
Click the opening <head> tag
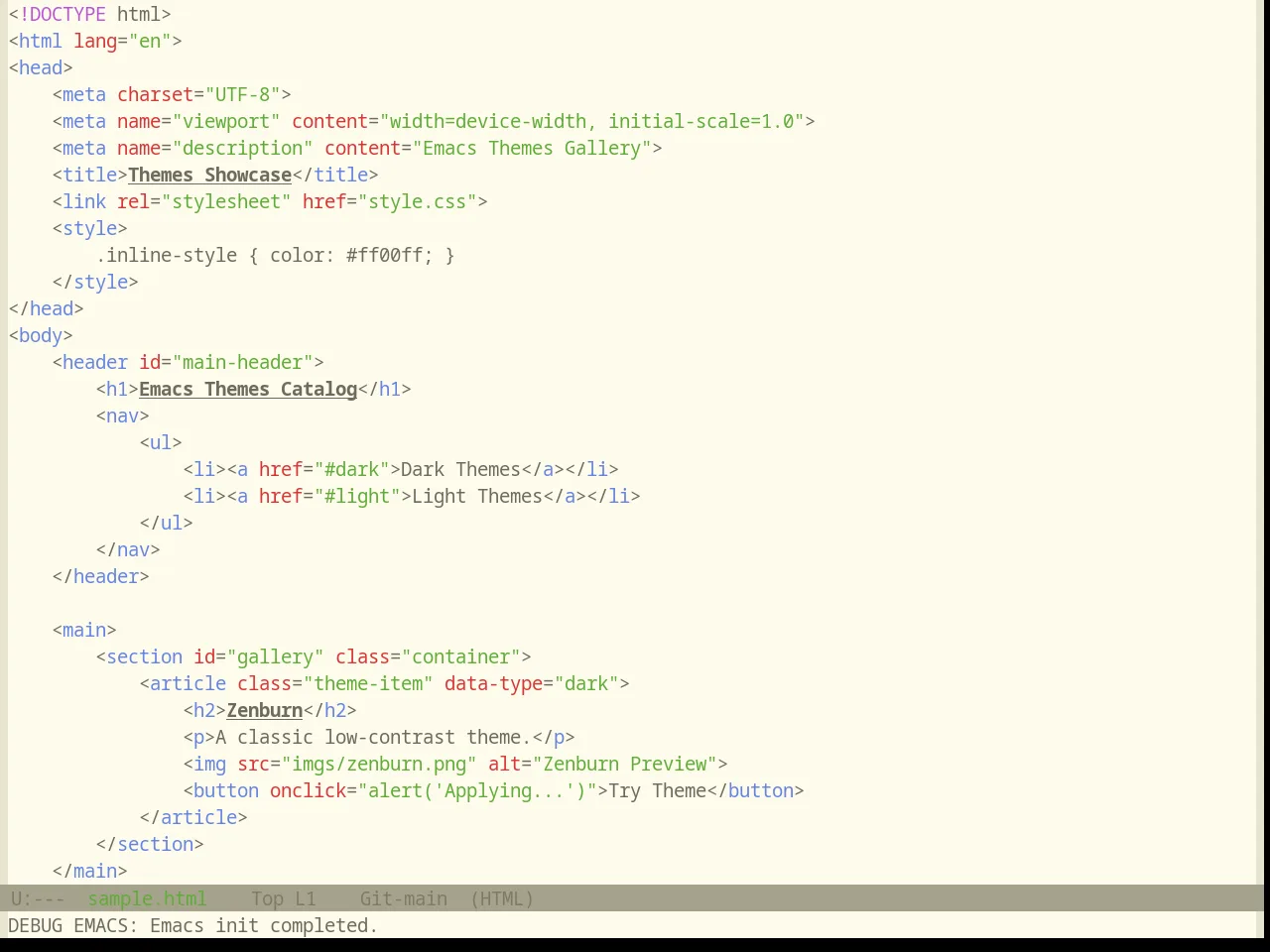[x=41, y=68]
